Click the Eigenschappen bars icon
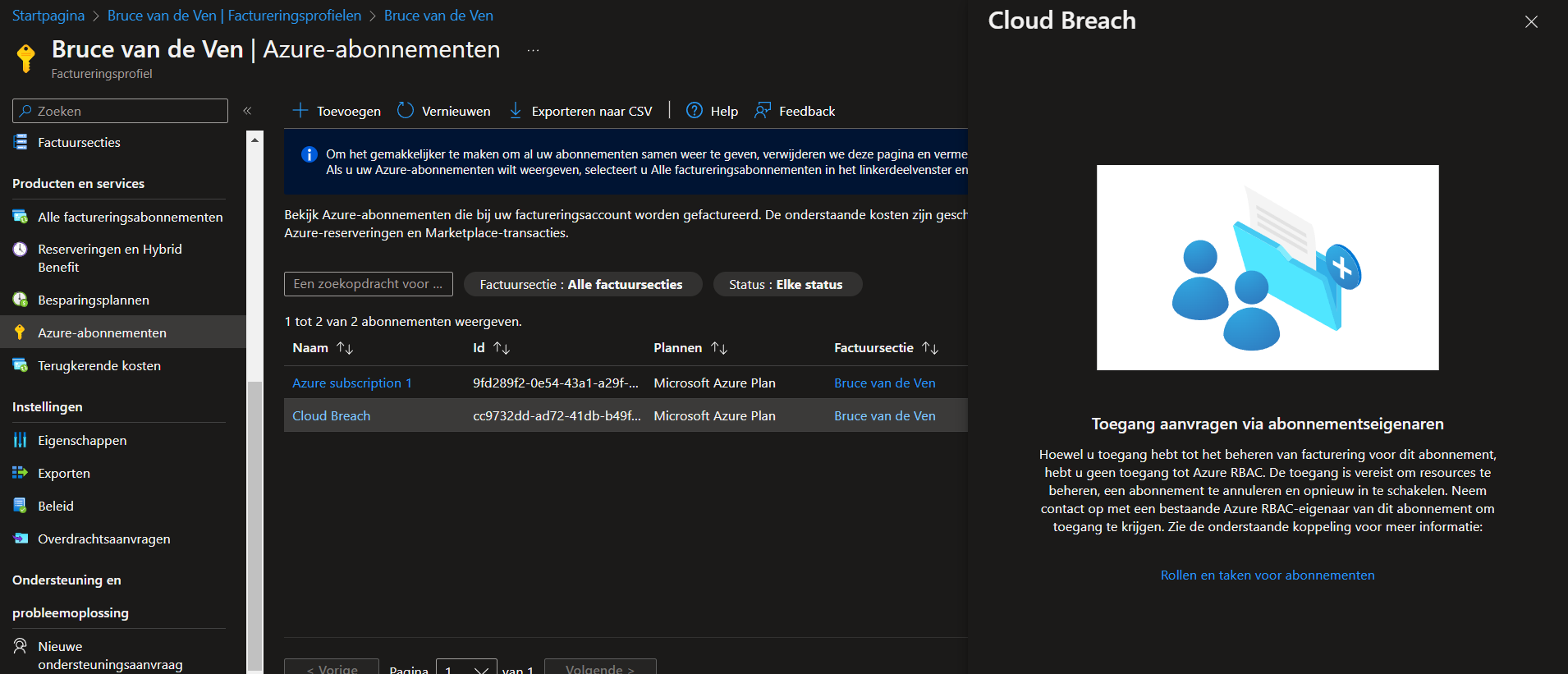This screenshot has width=1568, height=674. click(21, 440)
